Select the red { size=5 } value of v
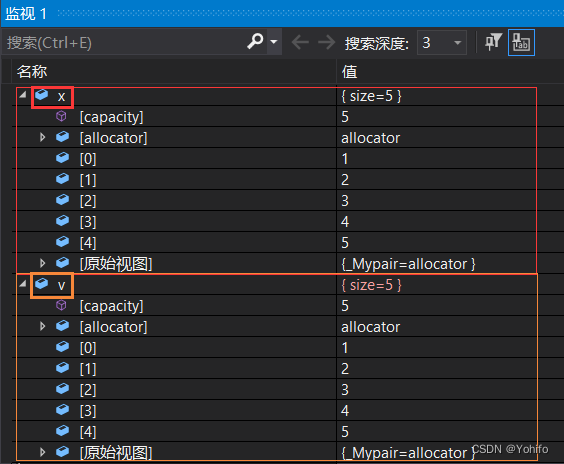This screenshot has width=564, height=464. tap(371, 285)
